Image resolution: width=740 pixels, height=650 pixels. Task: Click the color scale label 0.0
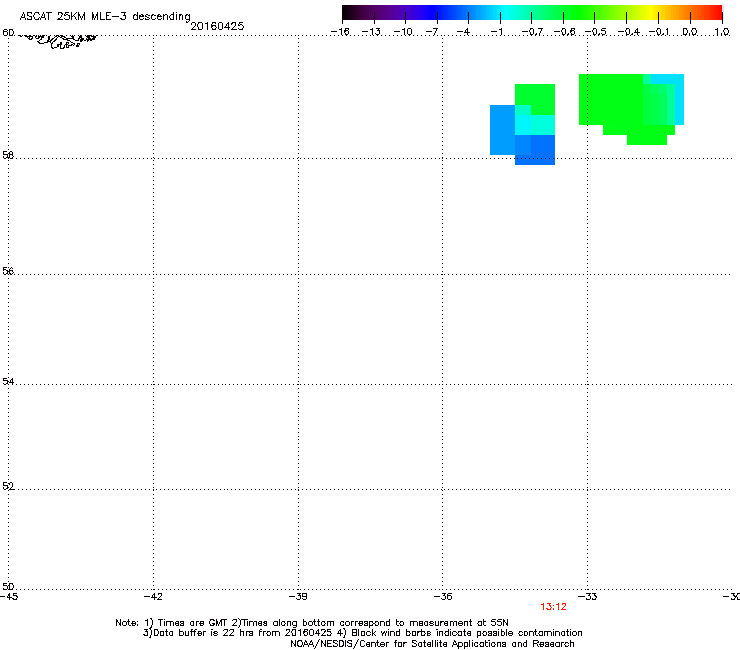click(690, 32)
